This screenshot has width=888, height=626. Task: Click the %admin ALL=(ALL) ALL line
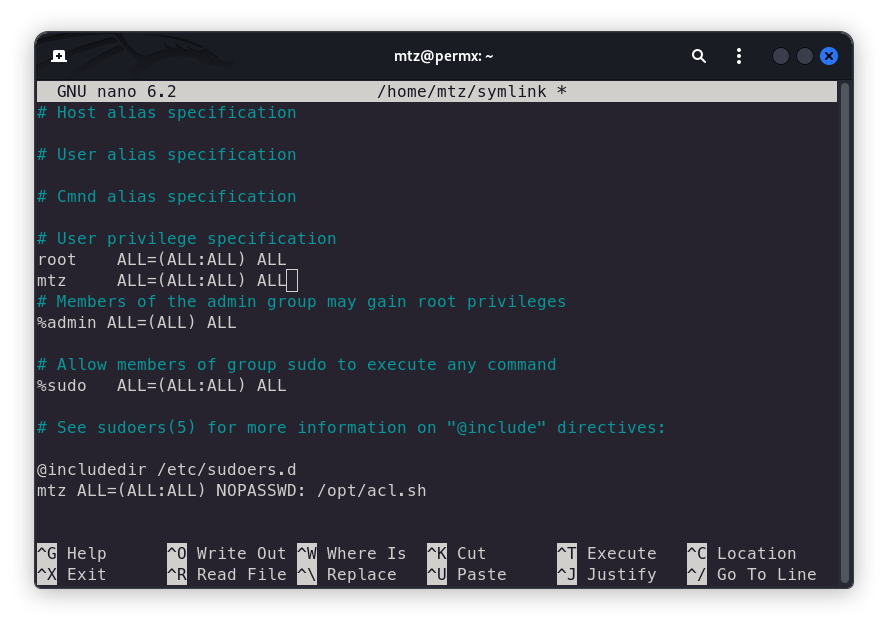click(x=136, y=322)
